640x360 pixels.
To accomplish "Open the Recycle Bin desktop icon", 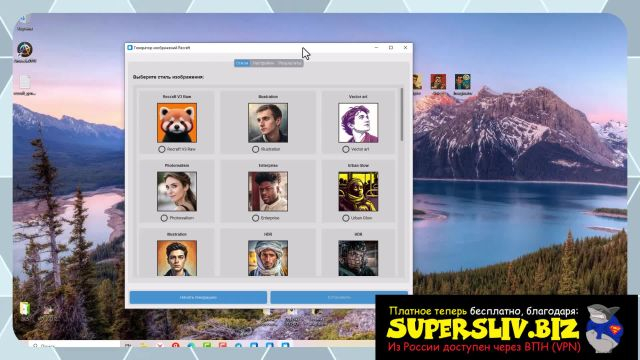I will pos(24,23).
